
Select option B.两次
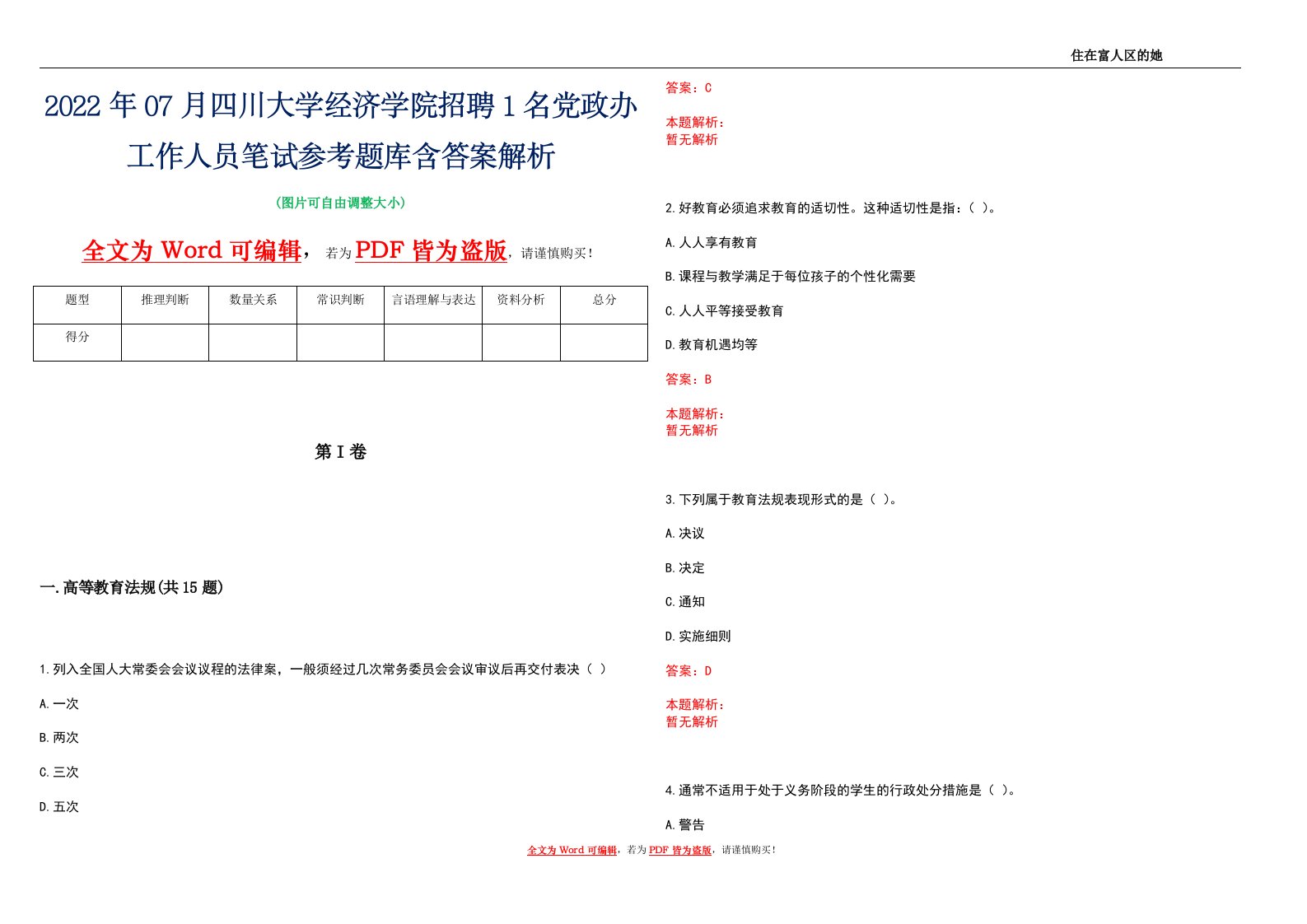(59, 738)
